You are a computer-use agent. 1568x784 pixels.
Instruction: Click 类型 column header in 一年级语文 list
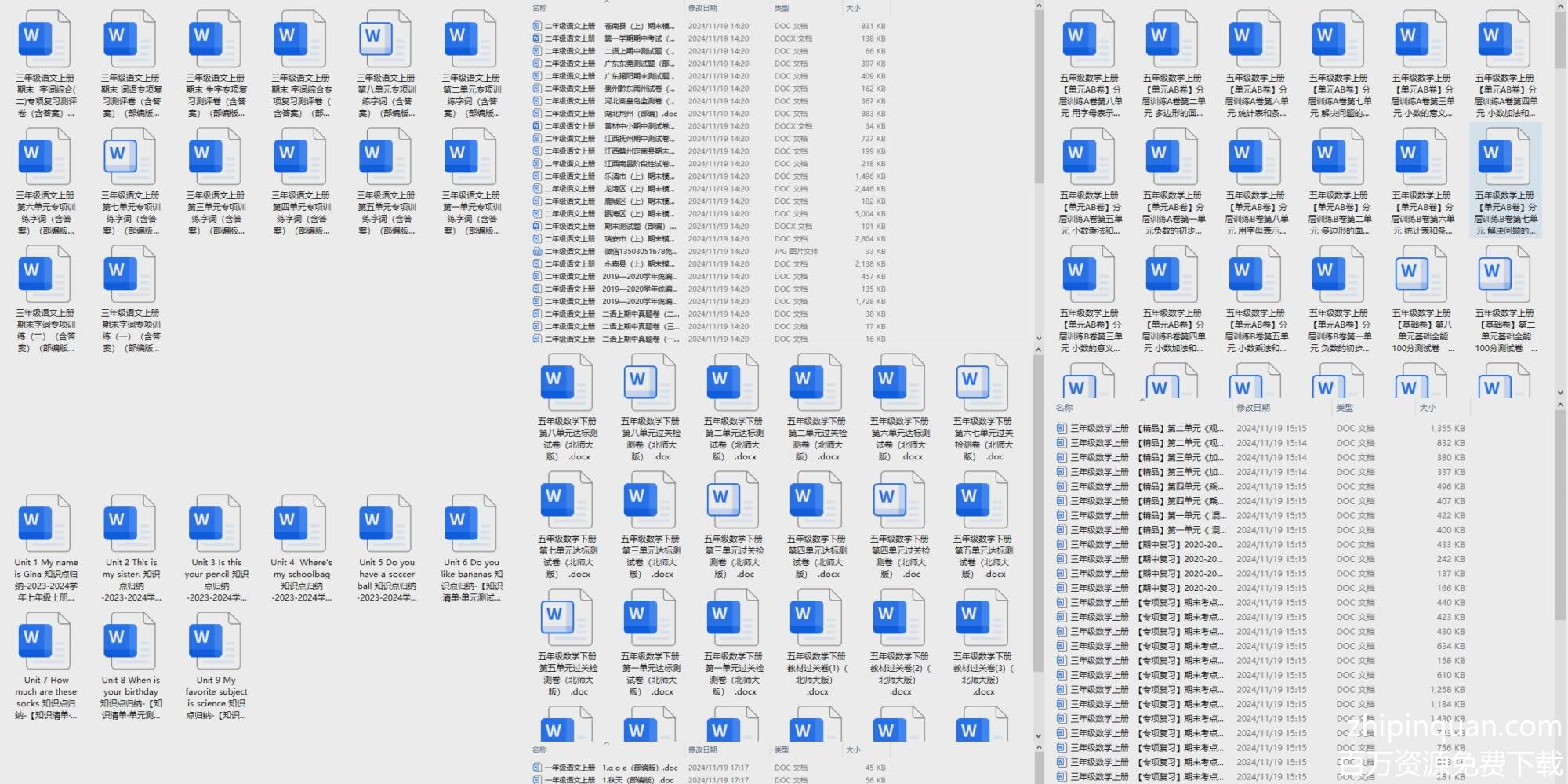pos(782,750)
